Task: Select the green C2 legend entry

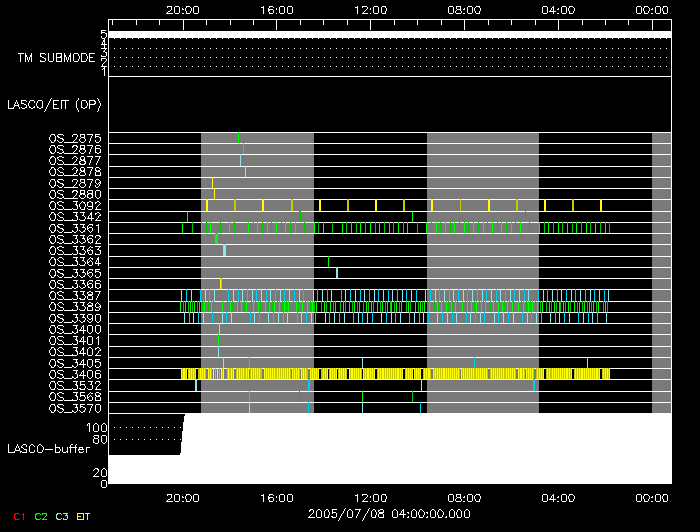Action: coord(41,516)
